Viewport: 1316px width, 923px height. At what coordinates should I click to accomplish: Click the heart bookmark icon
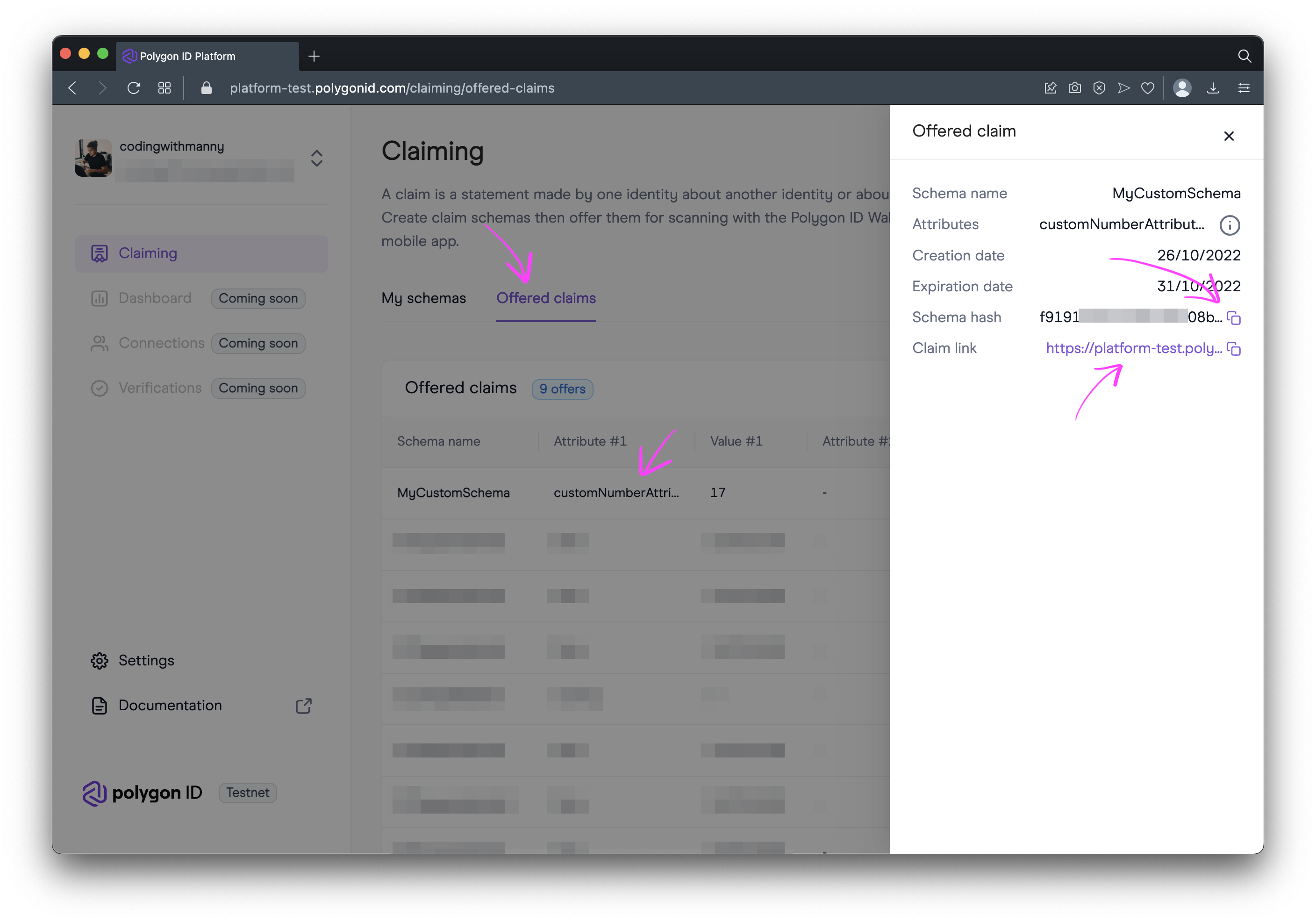click(1147, 88)
